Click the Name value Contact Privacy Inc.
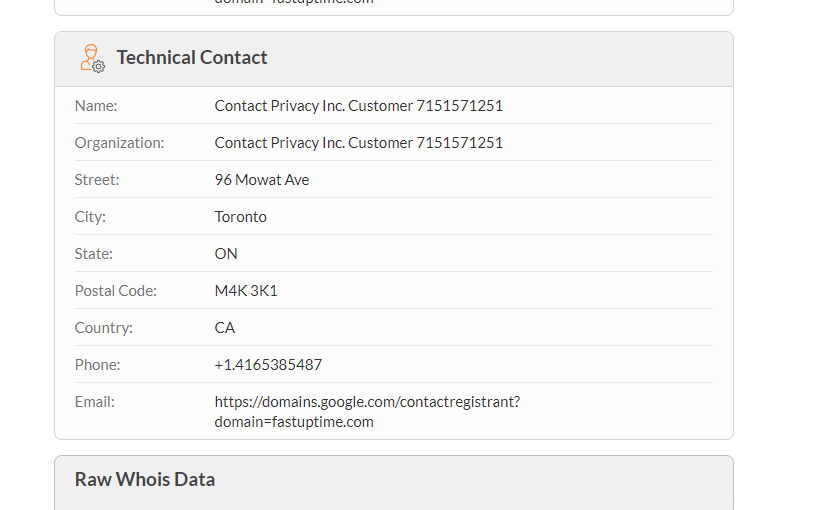 tap(358, 106)
